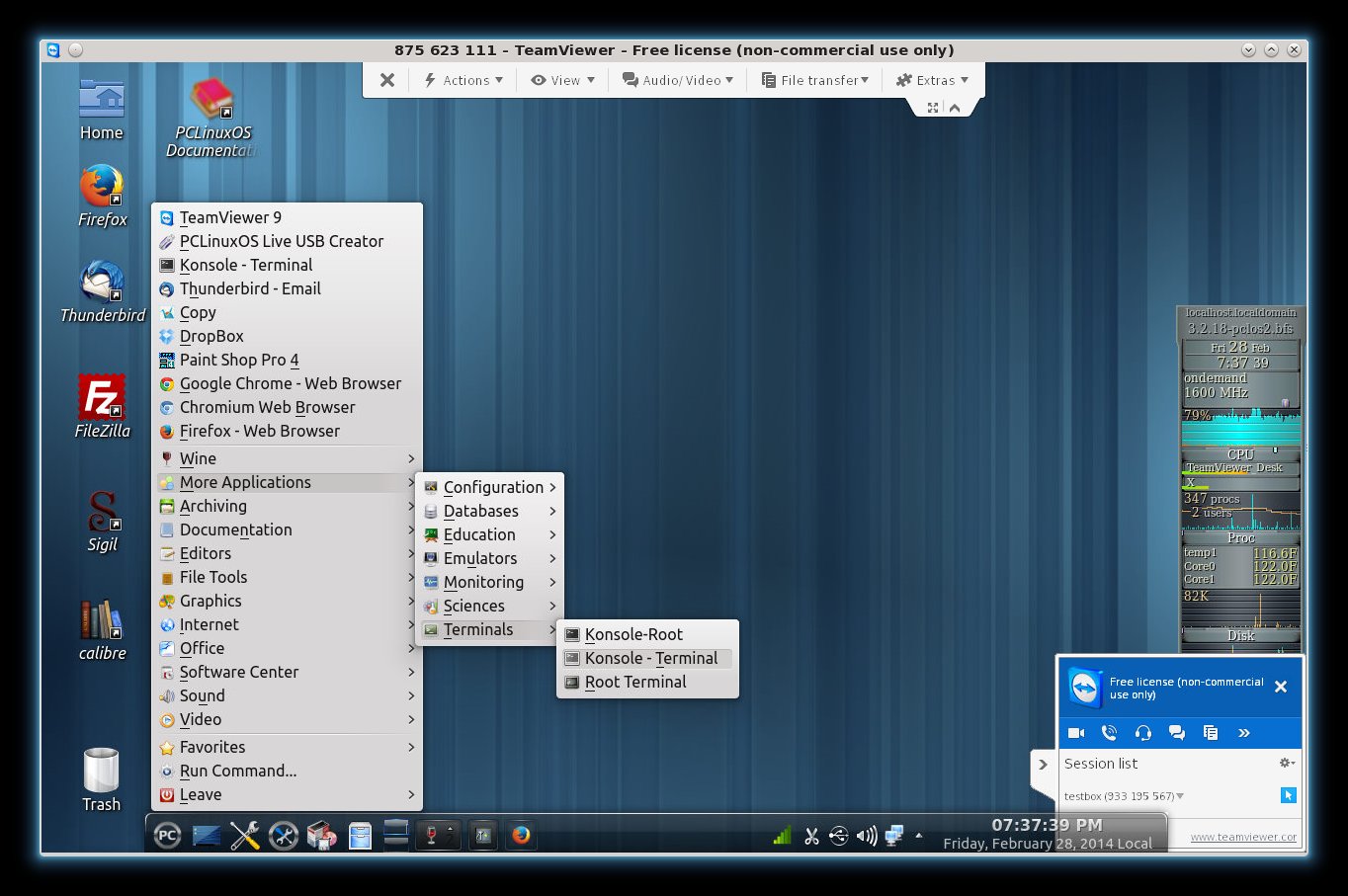1348x896 pixels.
Task: Launch Thunderbird from desktop icon
Action: click(102, 292)
